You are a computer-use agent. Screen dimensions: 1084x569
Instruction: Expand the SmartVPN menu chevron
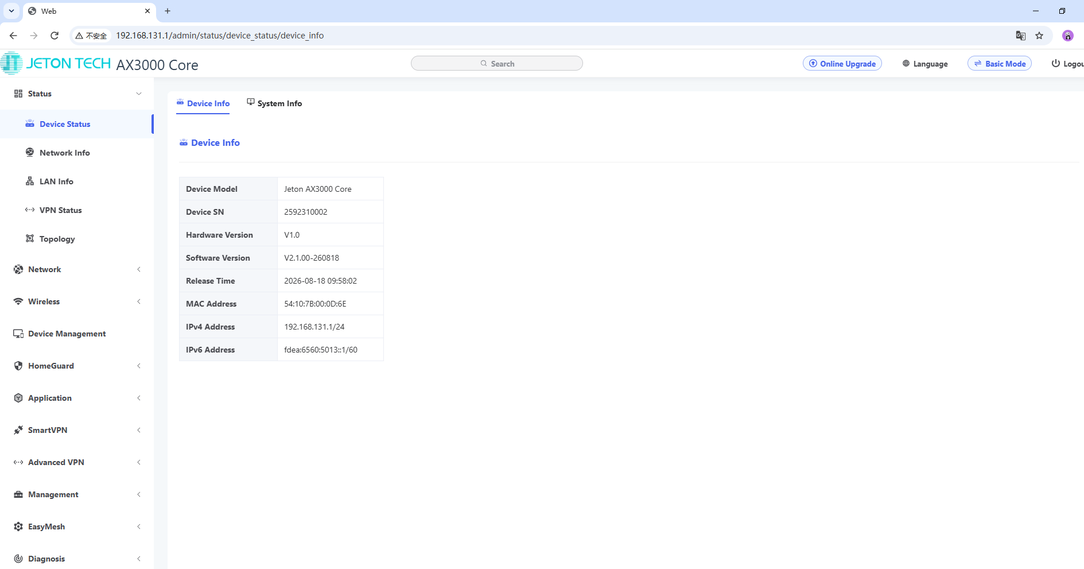[x=138, y=430]
